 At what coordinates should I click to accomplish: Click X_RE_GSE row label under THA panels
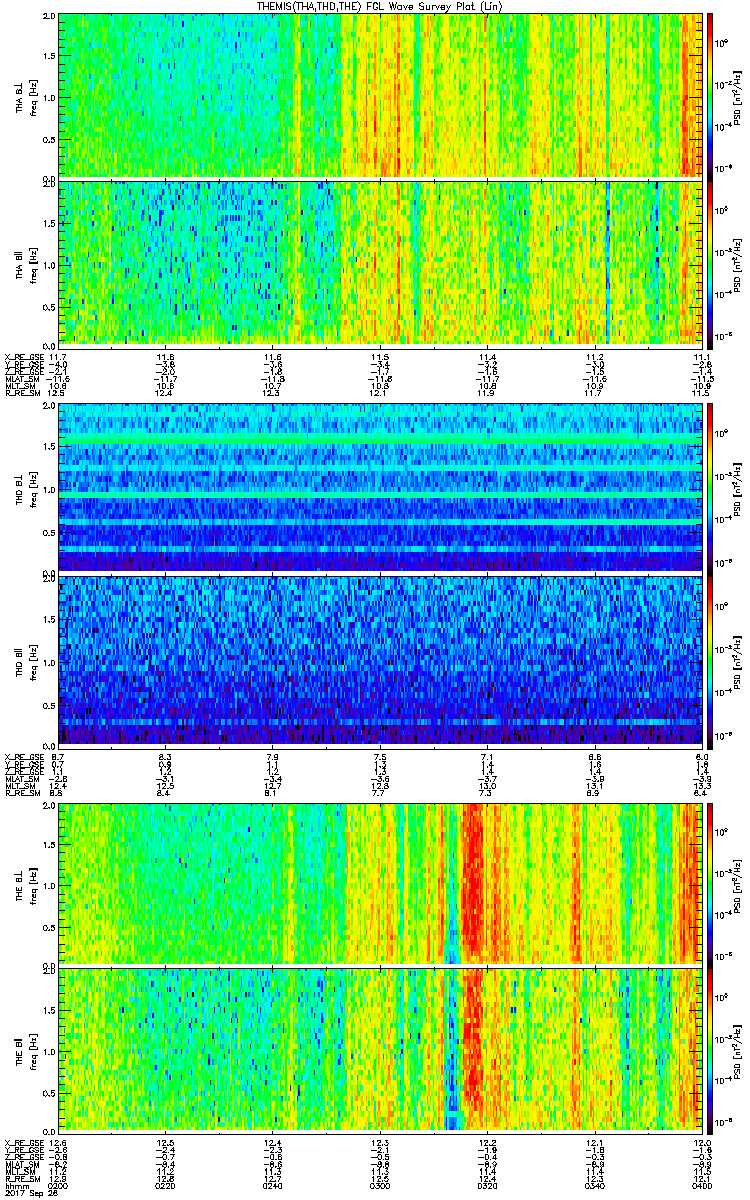(23, 357)
